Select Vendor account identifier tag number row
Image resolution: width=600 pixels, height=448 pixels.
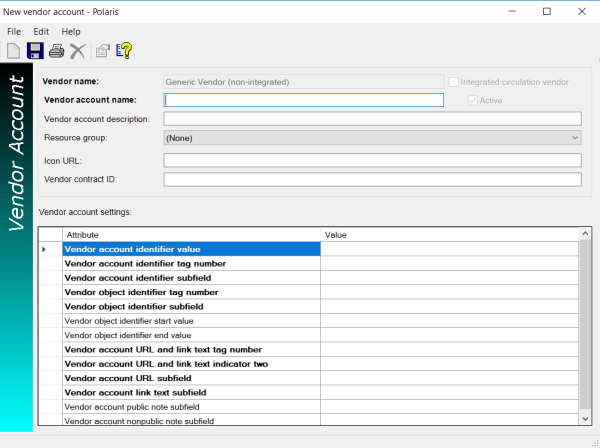pos(190,263)
